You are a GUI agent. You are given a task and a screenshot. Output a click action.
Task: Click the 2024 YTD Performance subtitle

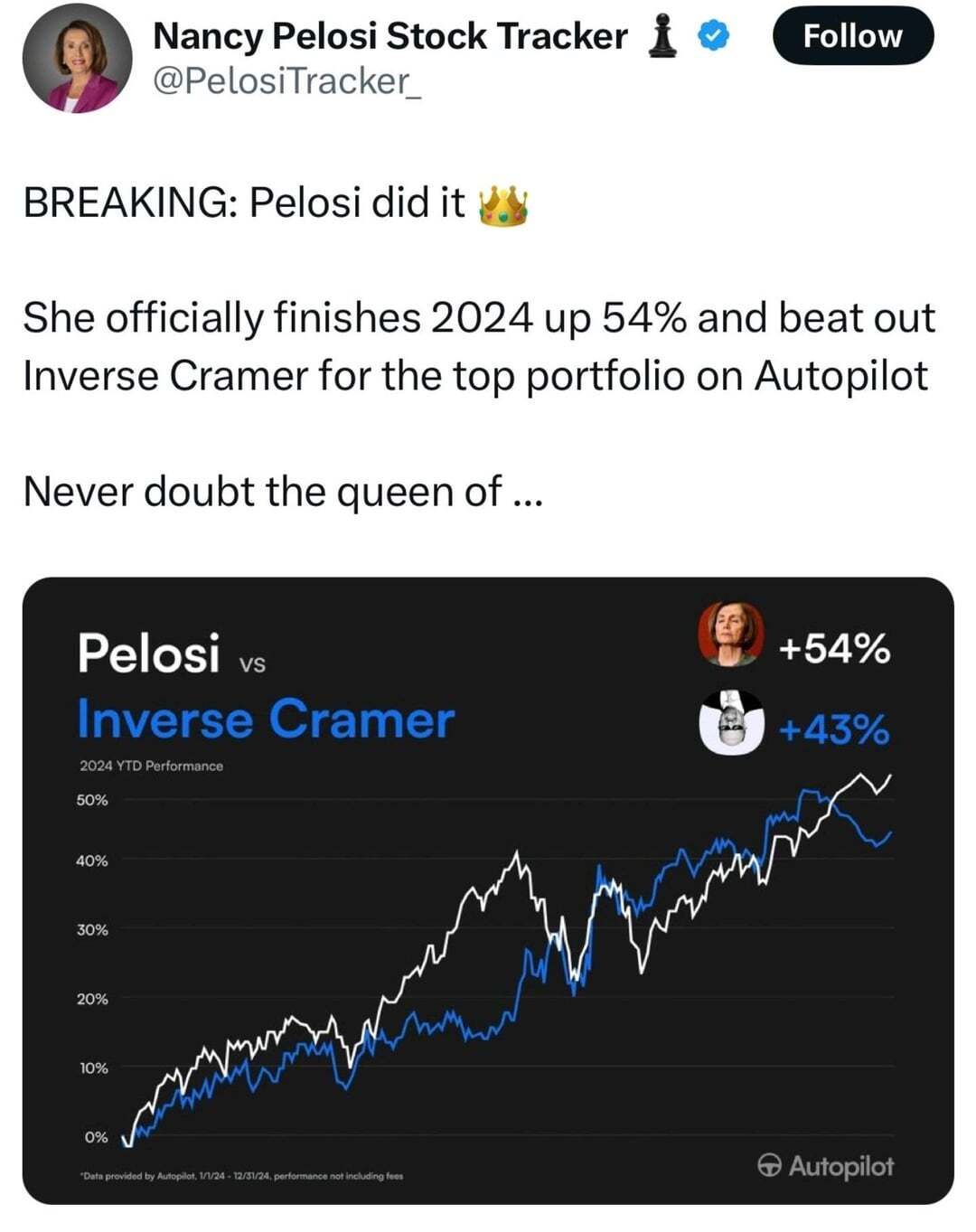[151, 766]
